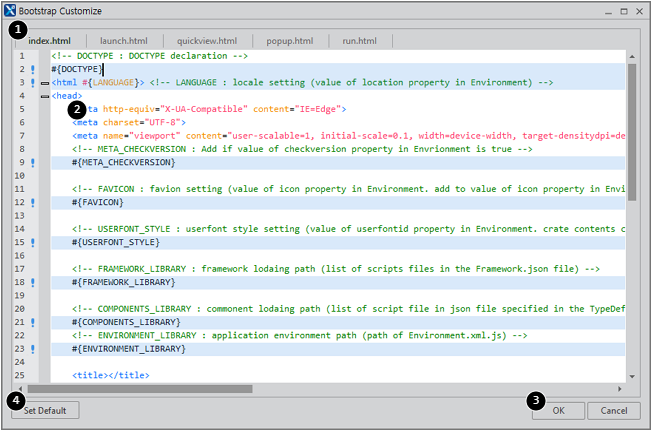652x431 pixels.
Task: Click the marker icon on line 2
Action: 33,69
